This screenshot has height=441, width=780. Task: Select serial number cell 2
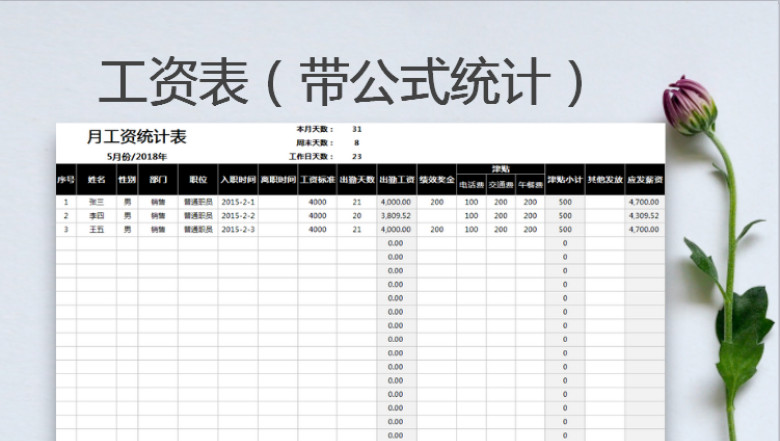tap(66, 216)
